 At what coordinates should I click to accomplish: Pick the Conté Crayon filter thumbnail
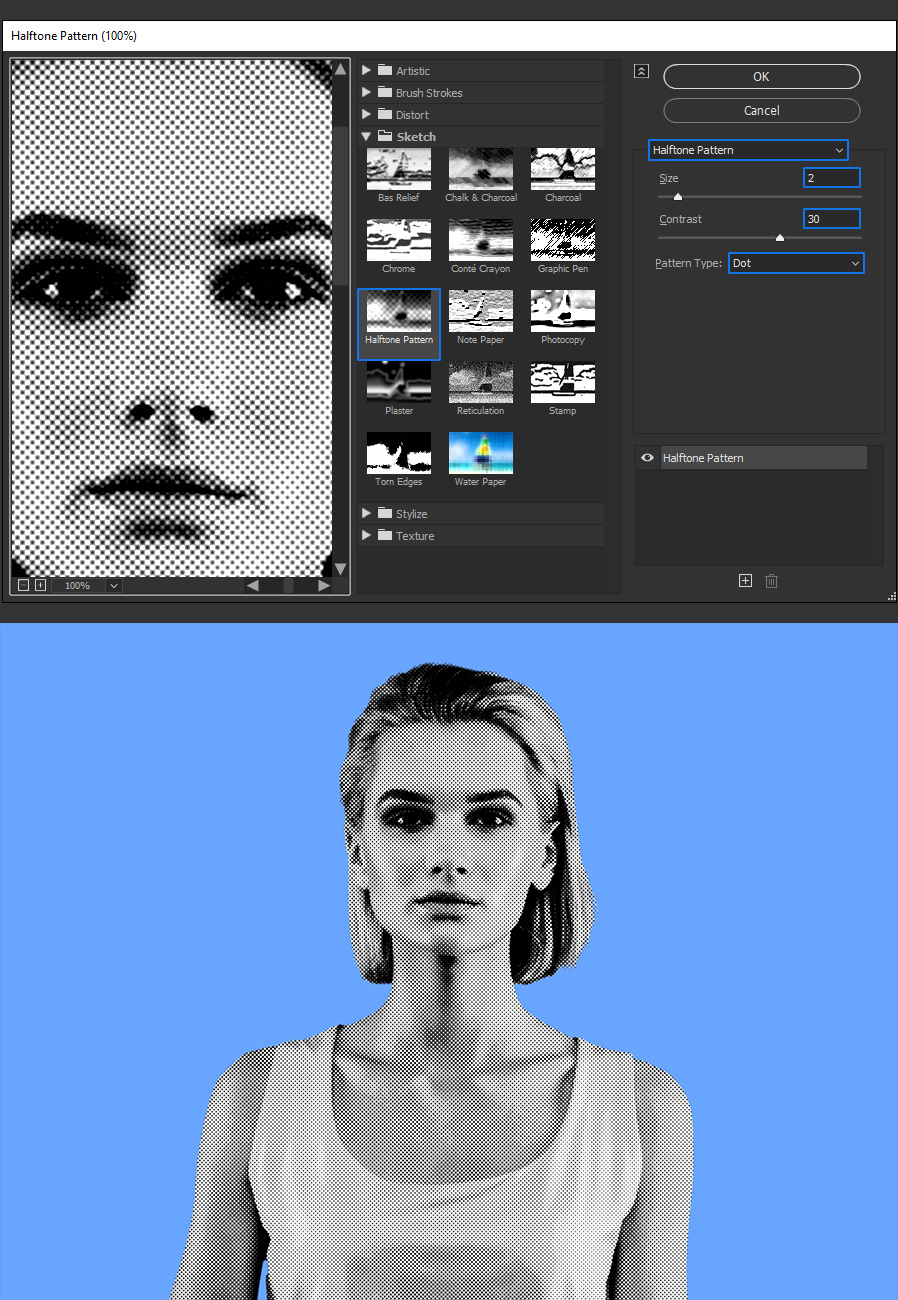click(481, 240)
